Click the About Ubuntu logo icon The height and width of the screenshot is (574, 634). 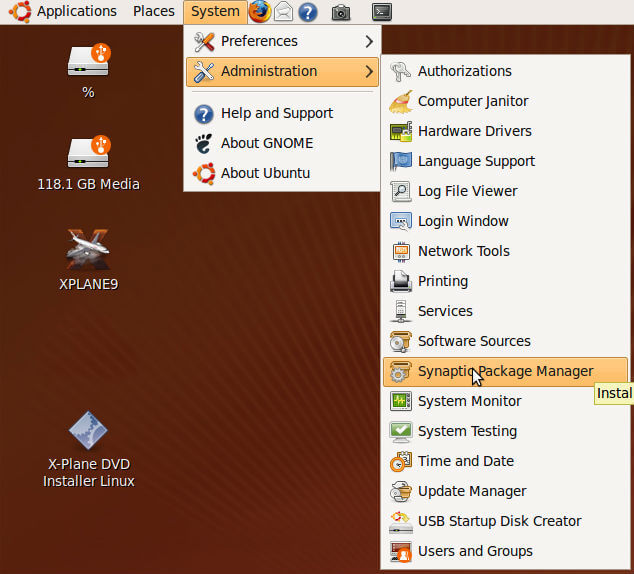pyautogui.click(x=204, y=173)
